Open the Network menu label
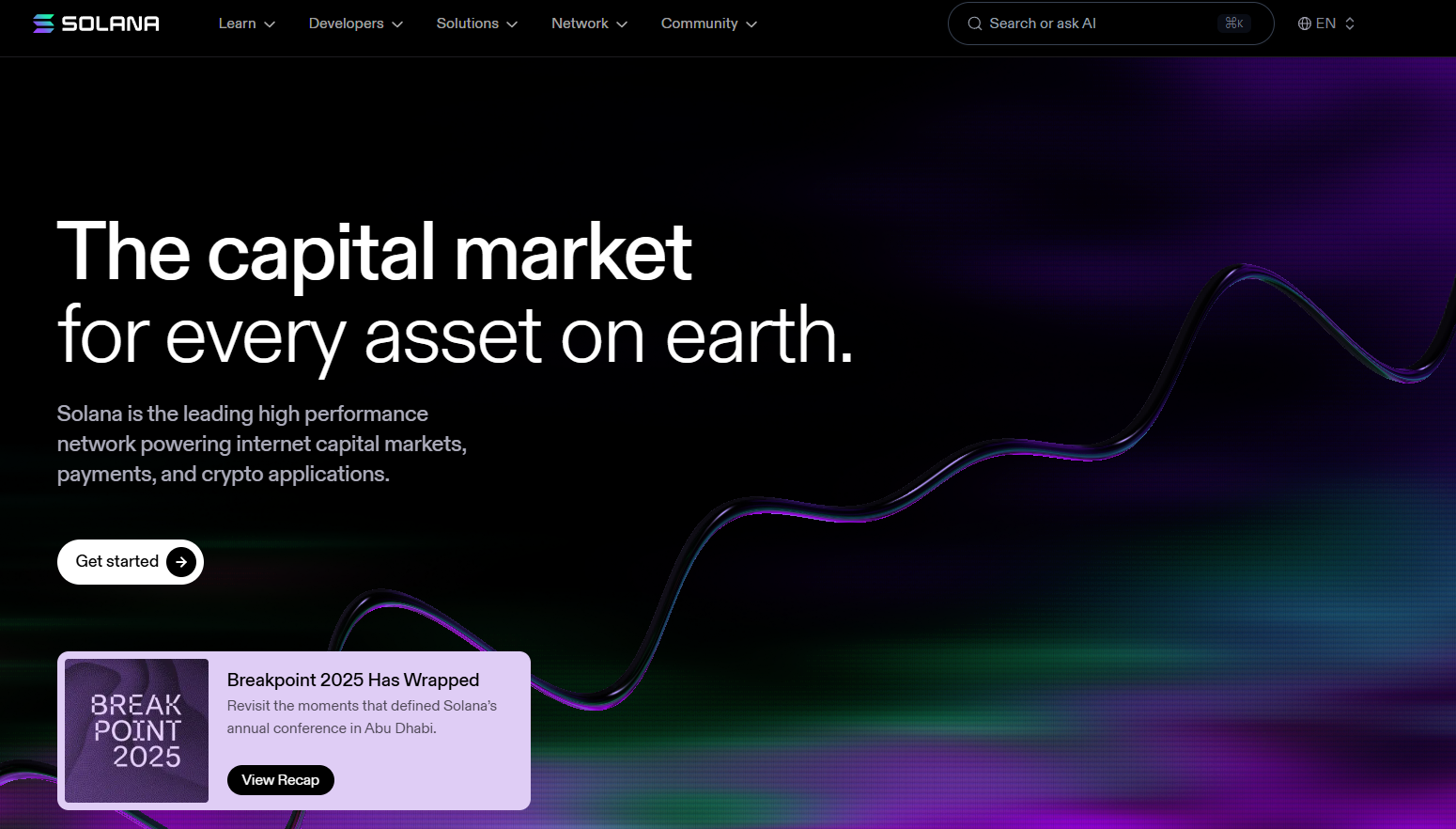This screenshot has width=1456, height=829. 580,23
